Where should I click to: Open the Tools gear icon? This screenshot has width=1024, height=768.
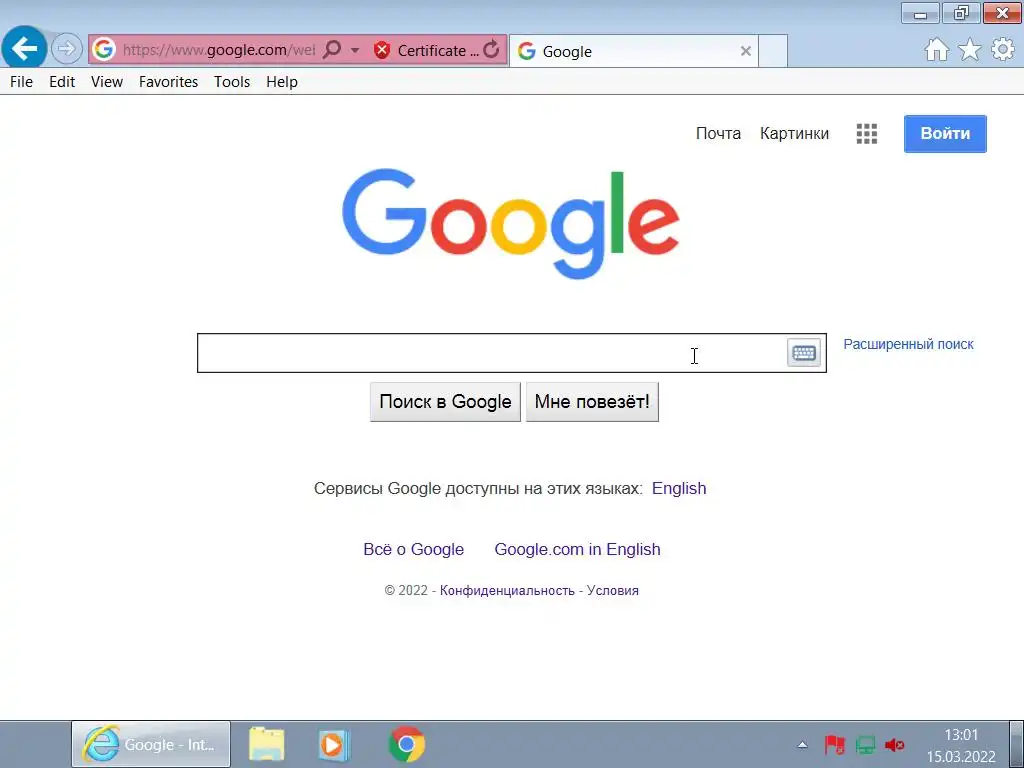tap(1003, 50)
